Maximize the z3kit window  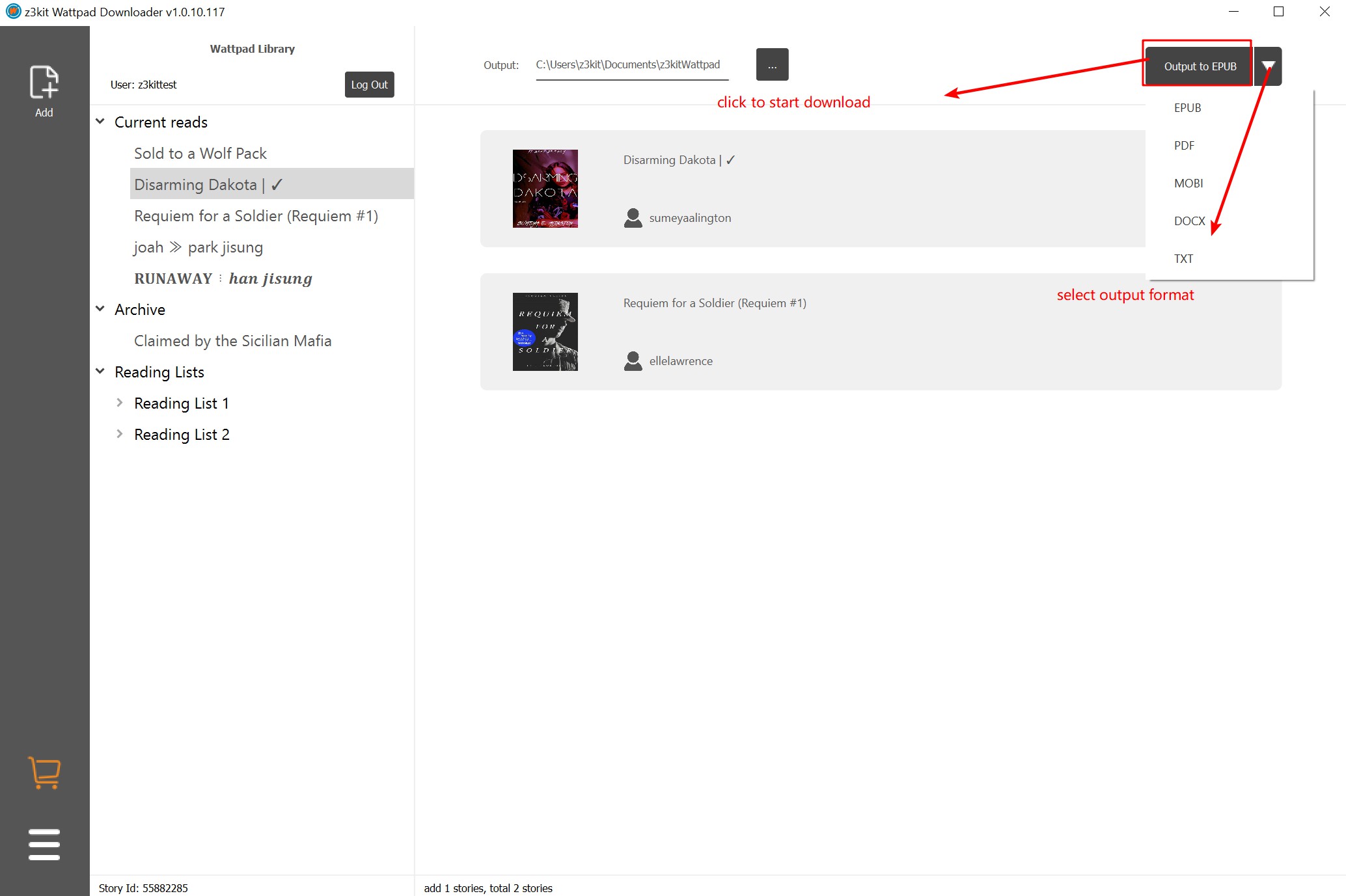coord(1278,12)
